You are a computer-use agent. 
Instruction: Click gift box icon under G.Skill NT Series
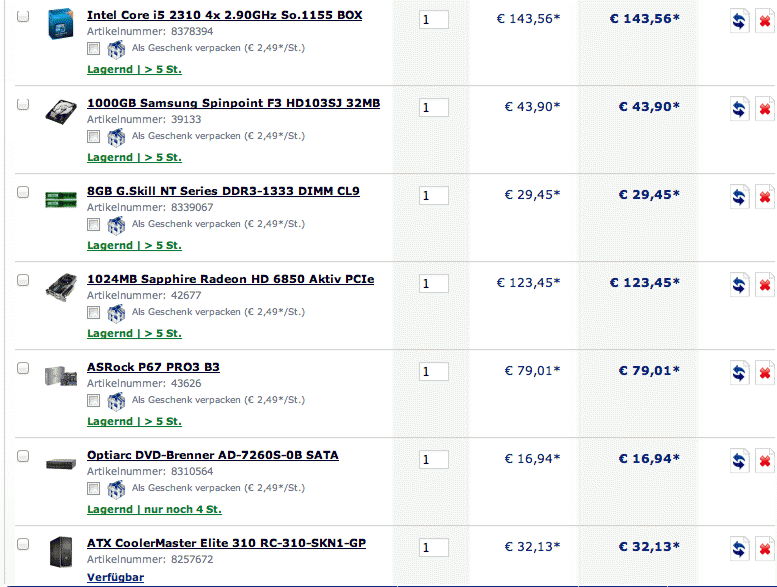pyautogui.click(x=116, y=225)
